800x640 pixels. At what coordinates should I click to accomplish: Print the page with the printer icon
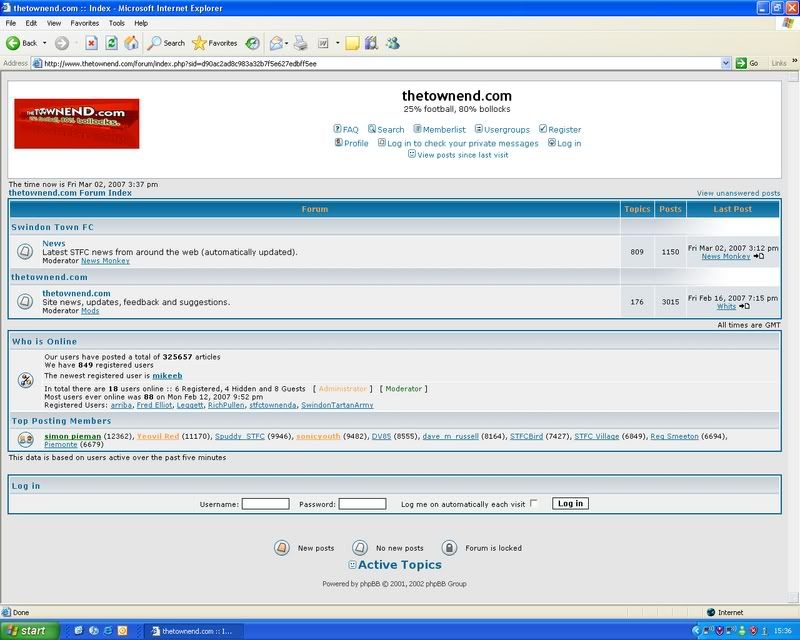coord(301,43)
